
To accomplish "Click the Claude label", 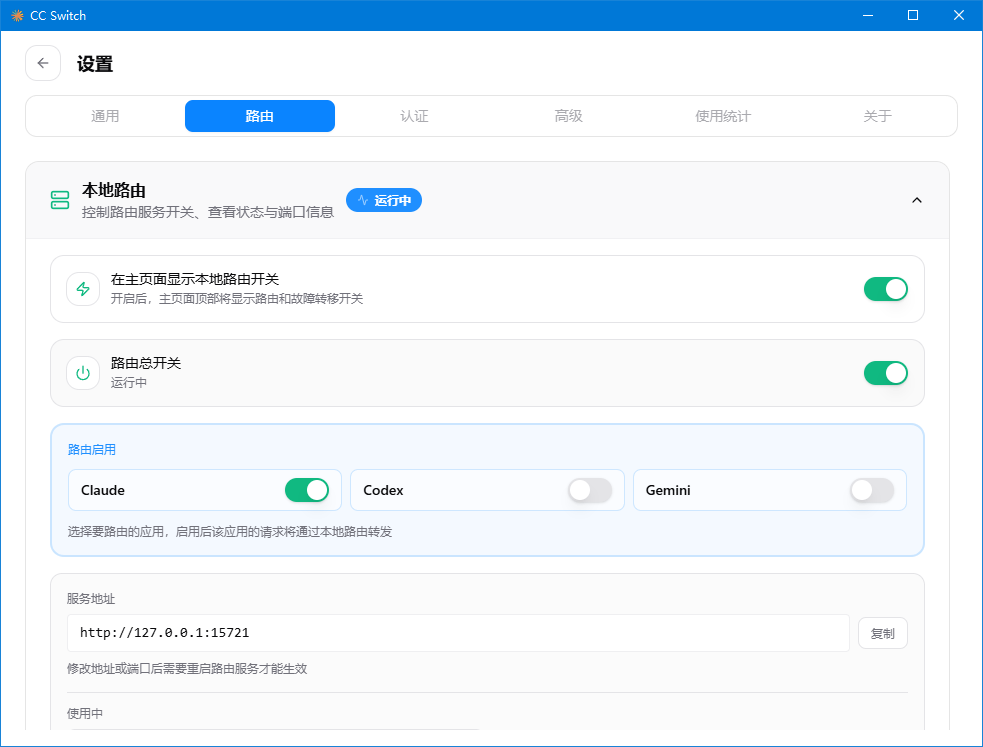I will [x=103, y=490].
